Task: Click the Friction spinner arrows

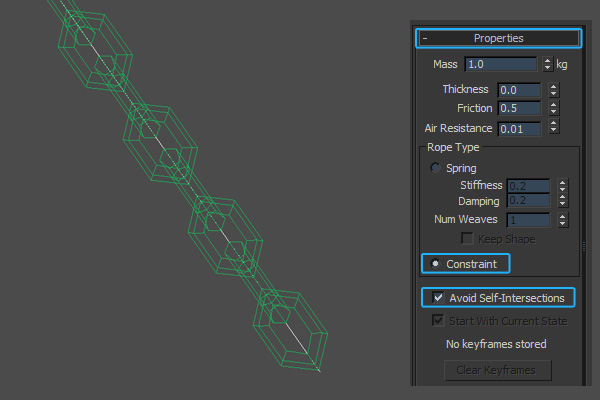Action: (x=553, y=108)
